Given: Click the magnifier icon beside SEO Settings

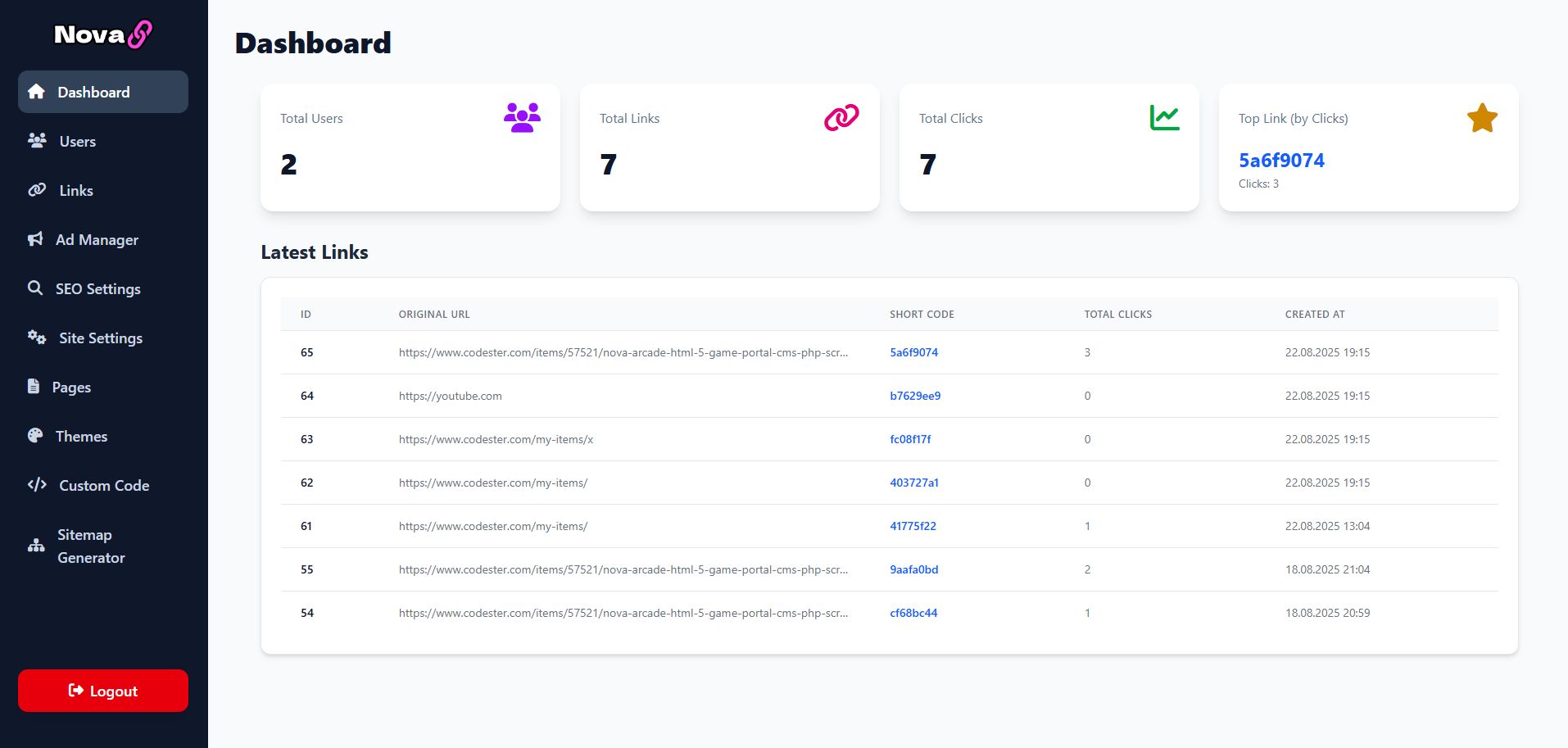Looking at the screenshot, I should pos(35,288).
